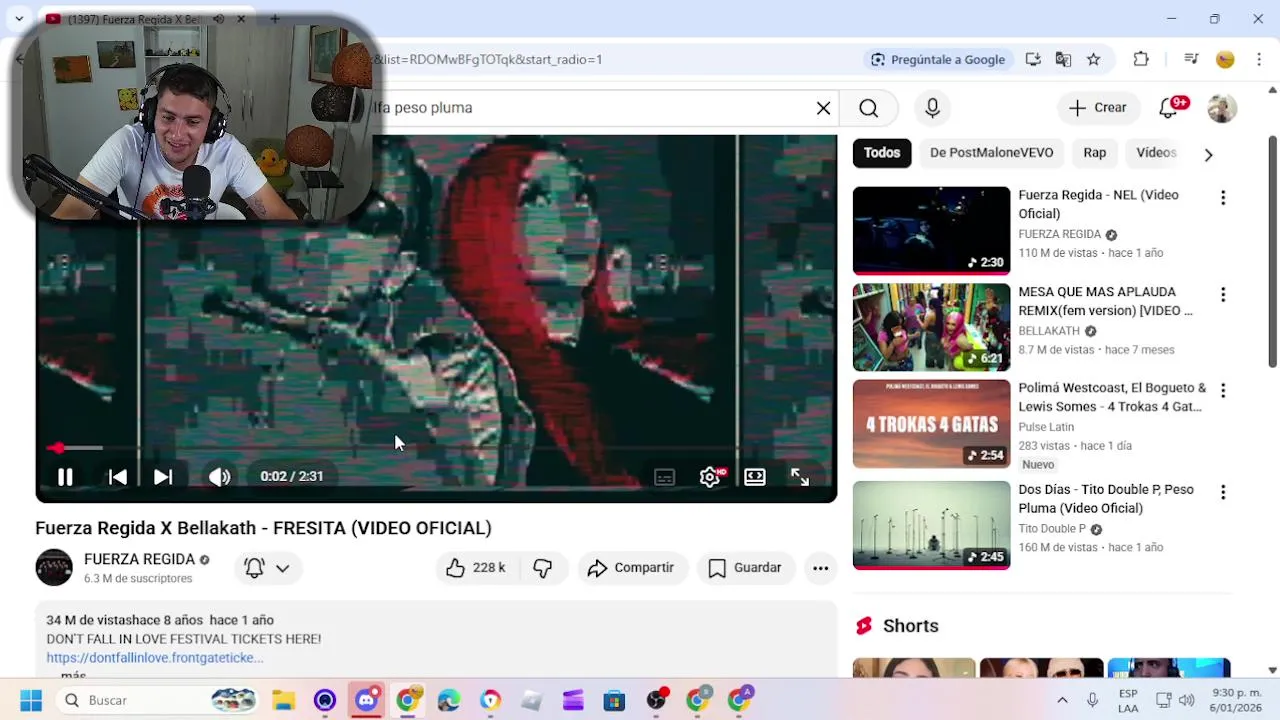The image size is (1280, 720).
Task: Click the Compartir share button
Action: 631,568
